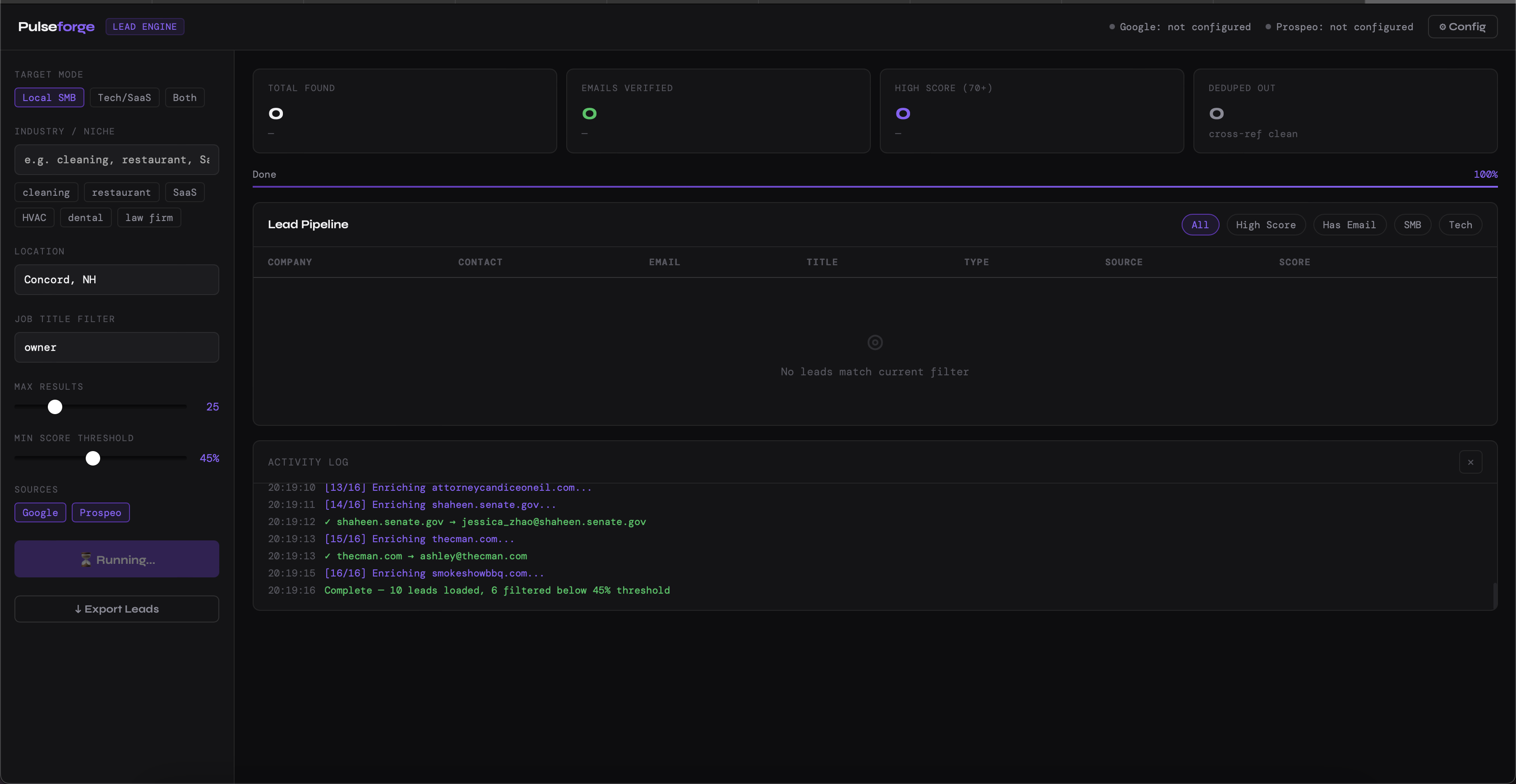This screenshot has height=784, width=1516.
Task: Enable the Prospeo source
Action: [100, 512]
